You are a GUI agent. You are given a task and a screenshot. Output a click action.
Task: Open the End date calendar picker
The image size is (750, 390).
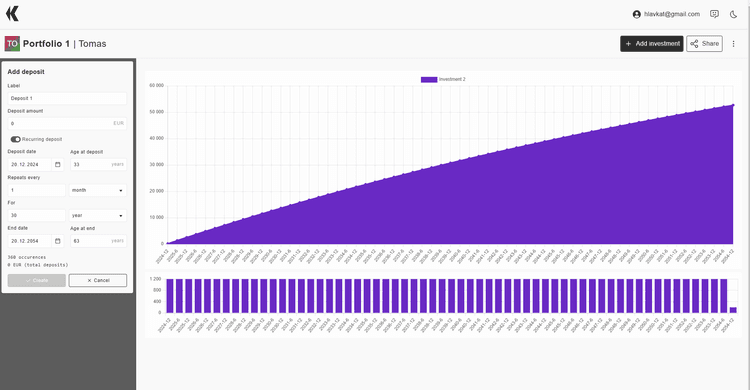click(57, 241)
